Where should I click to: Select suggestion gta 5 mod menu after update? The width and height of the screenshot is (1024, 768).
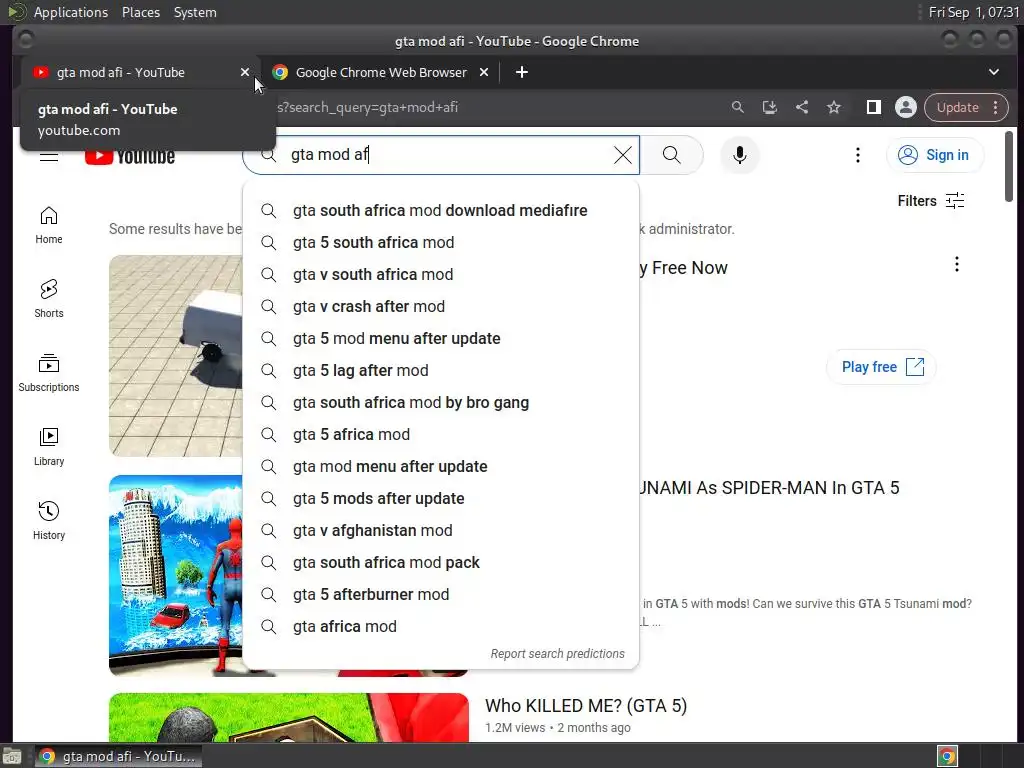pyautogui.click(x=441, y=338)
